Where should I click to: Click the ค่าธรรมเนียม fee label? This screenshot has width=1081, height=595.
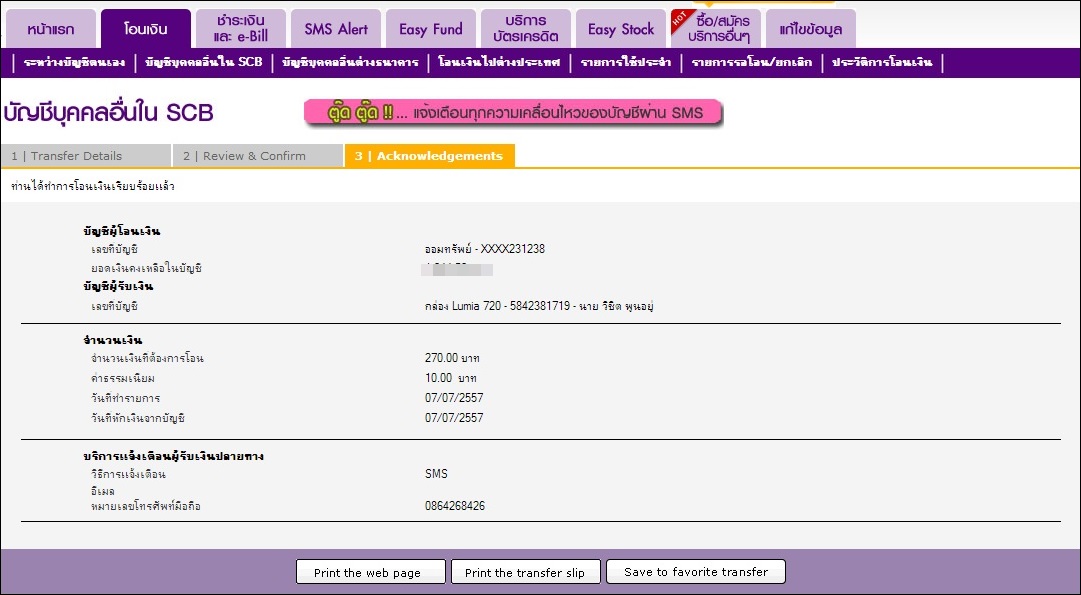coord(125,378)
